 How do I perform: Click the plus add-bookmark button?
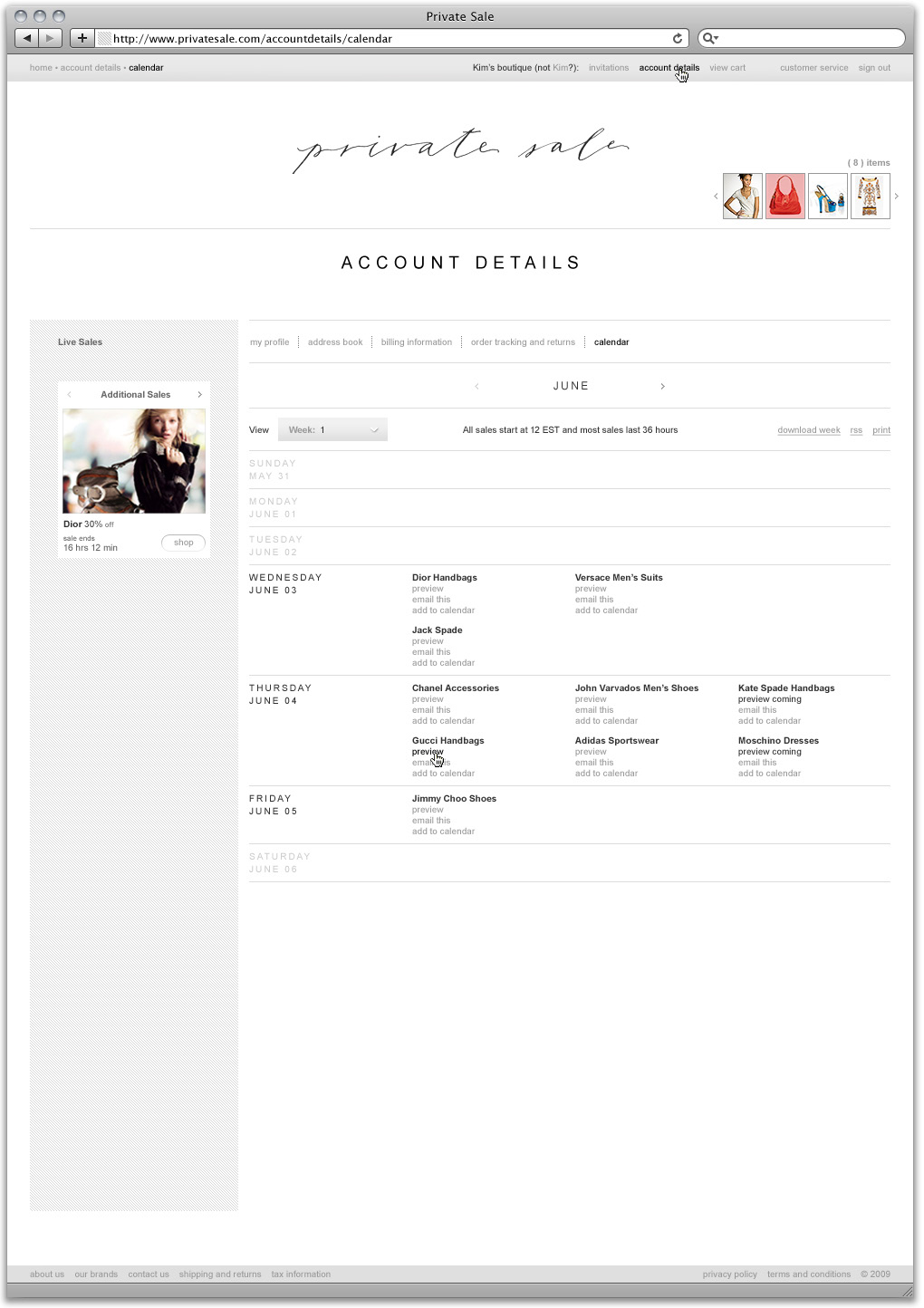click(x=82, y=38)
